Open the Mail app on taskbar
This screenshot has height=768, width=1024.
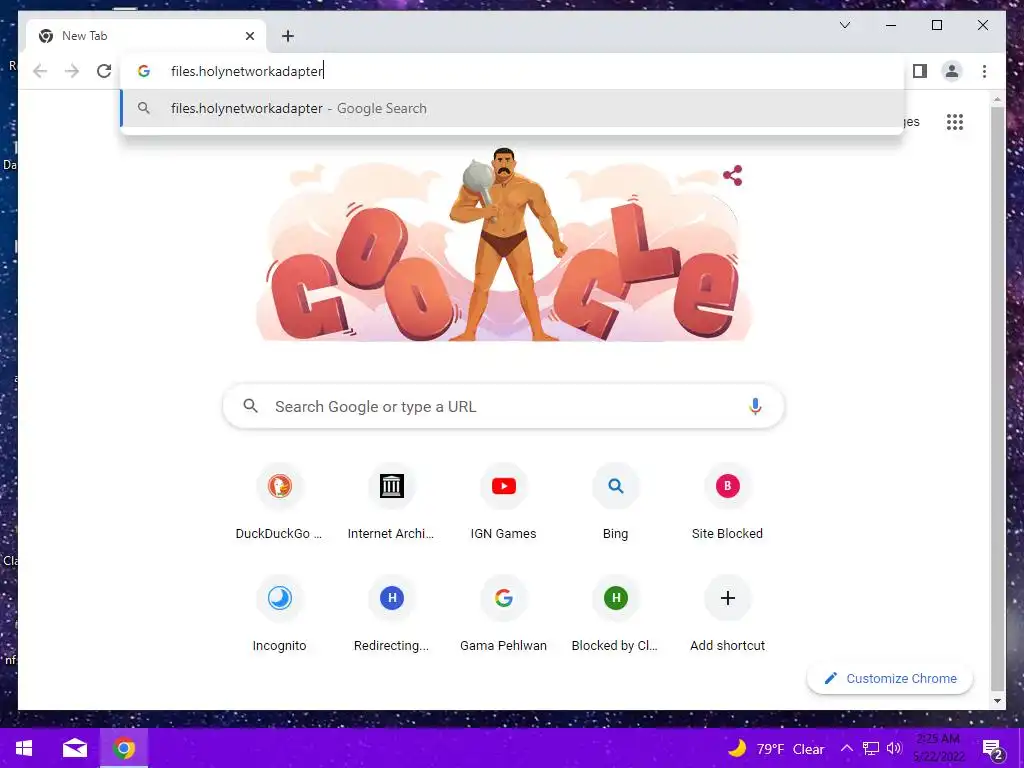click(x=74, y=748)
